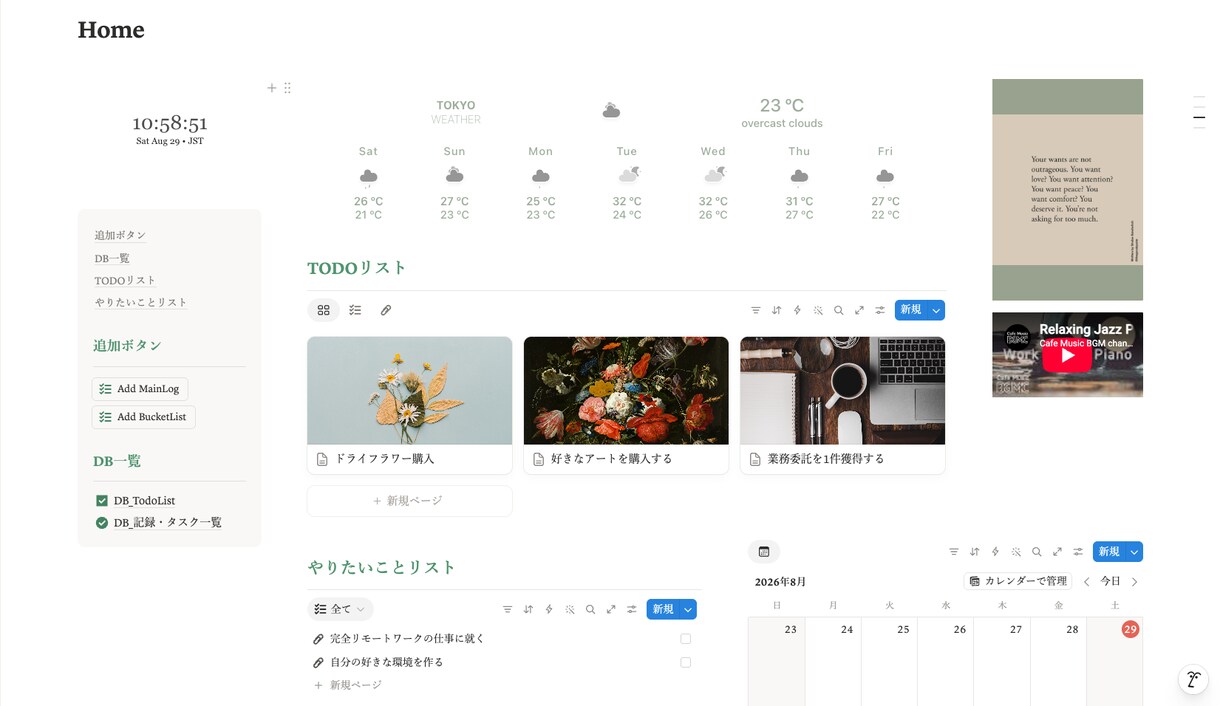Search the calendar database
This screenshot has height=706, width=1220.
[1036, 552]
